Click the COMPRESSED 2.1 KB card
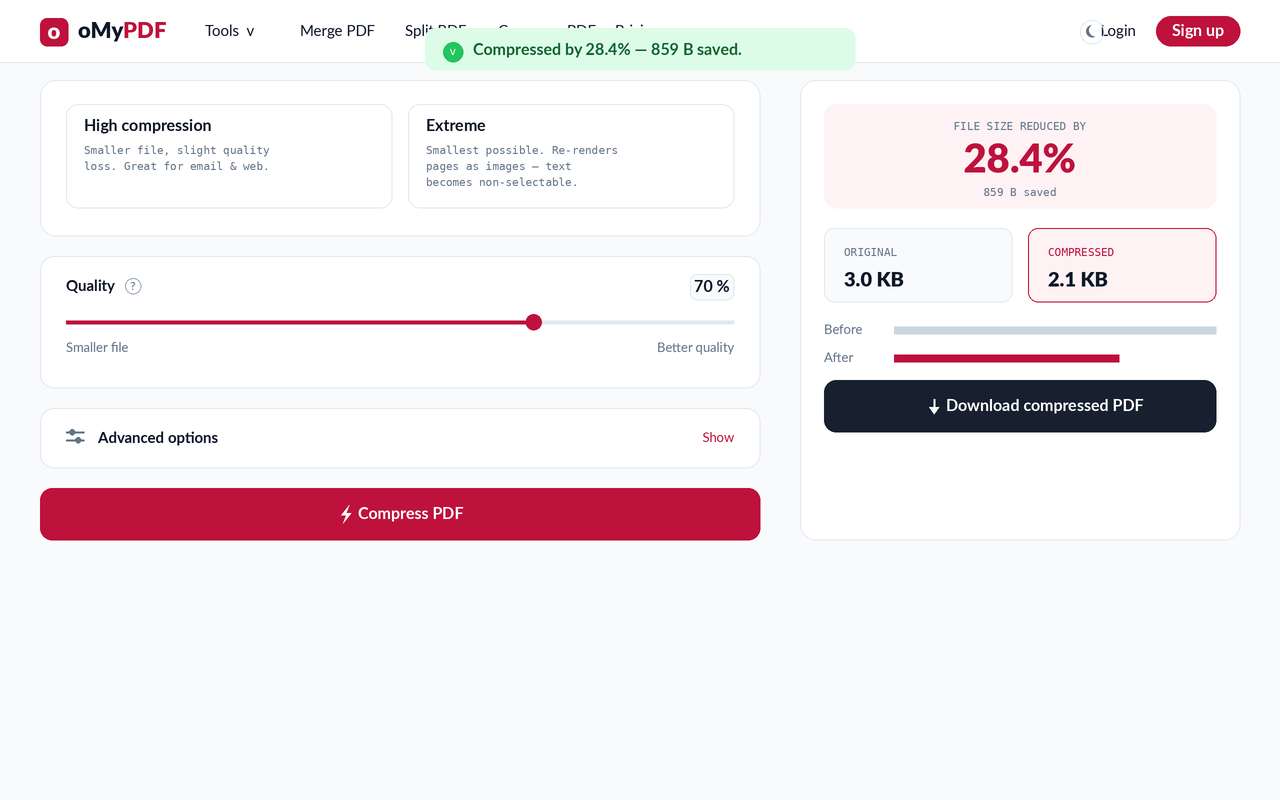 (1122, 265)
